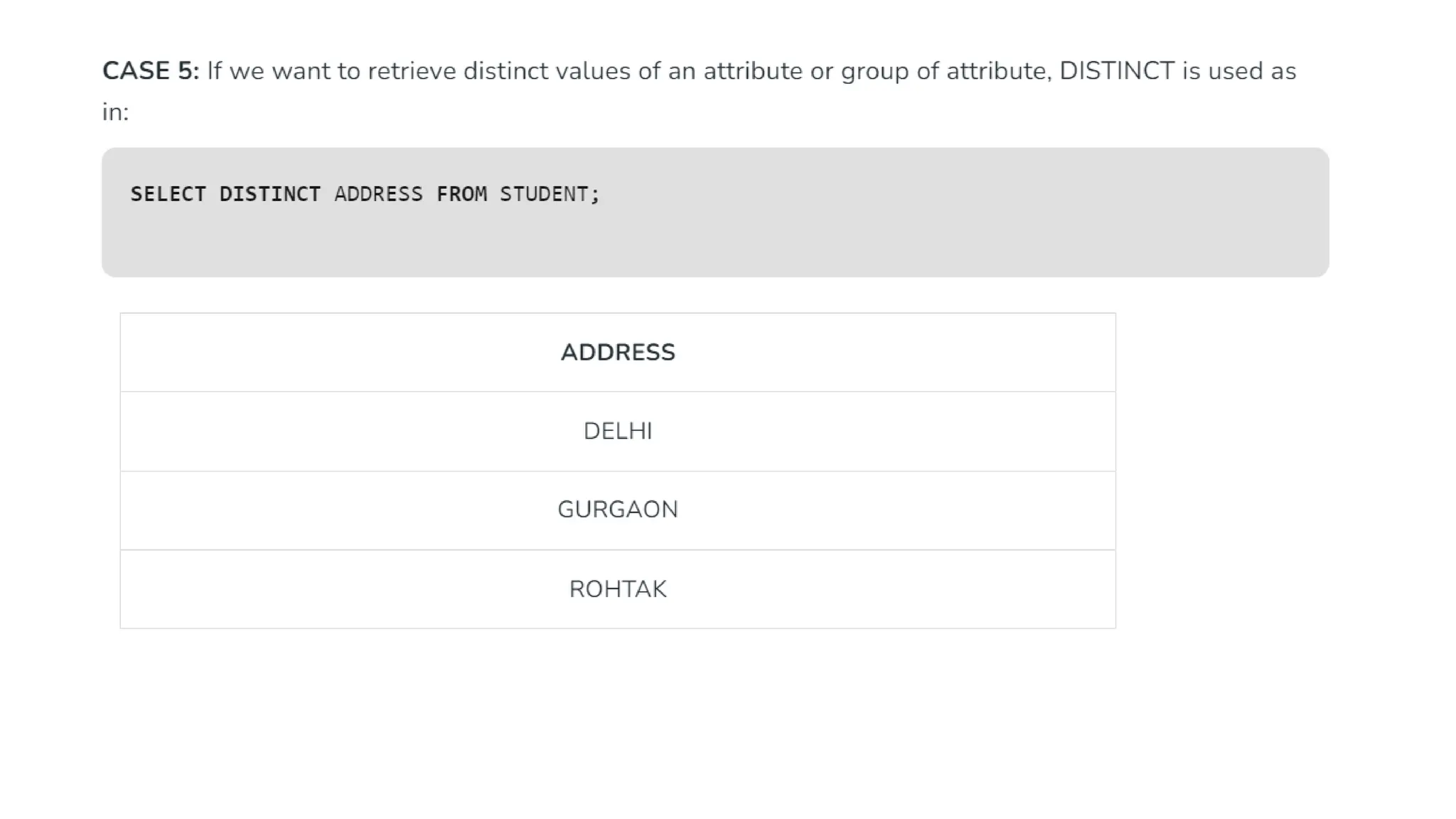The image size is (1456, 819).
Task: Click the semicolon ending the SQL statement
Action: tap(596, 194)
